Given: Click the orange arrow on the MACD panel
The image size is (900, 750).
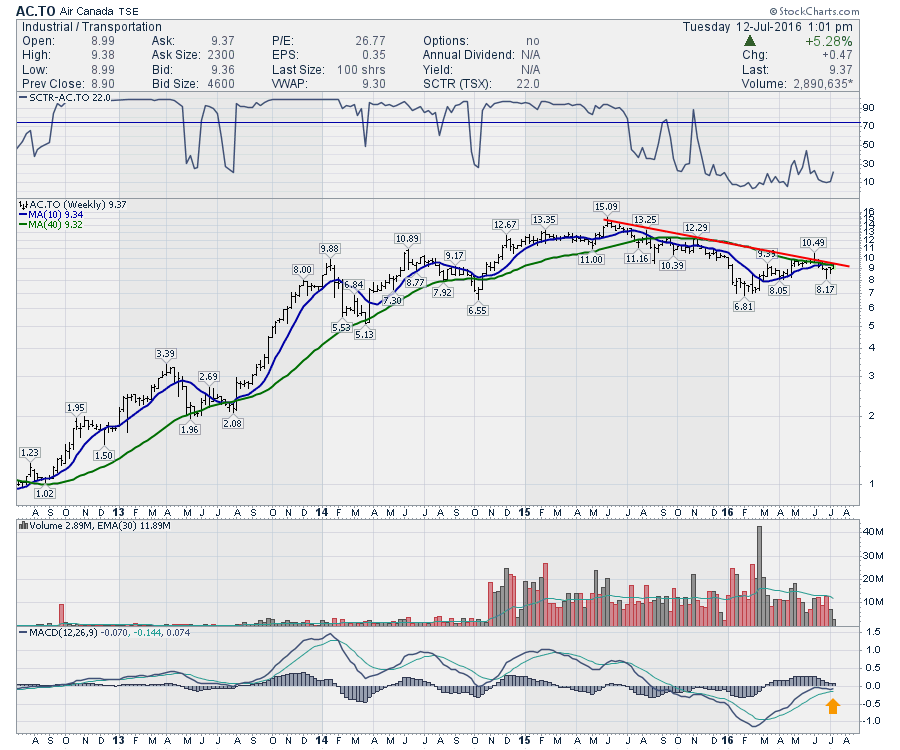Looking at the screenshot, I should (x=832, y=706).
